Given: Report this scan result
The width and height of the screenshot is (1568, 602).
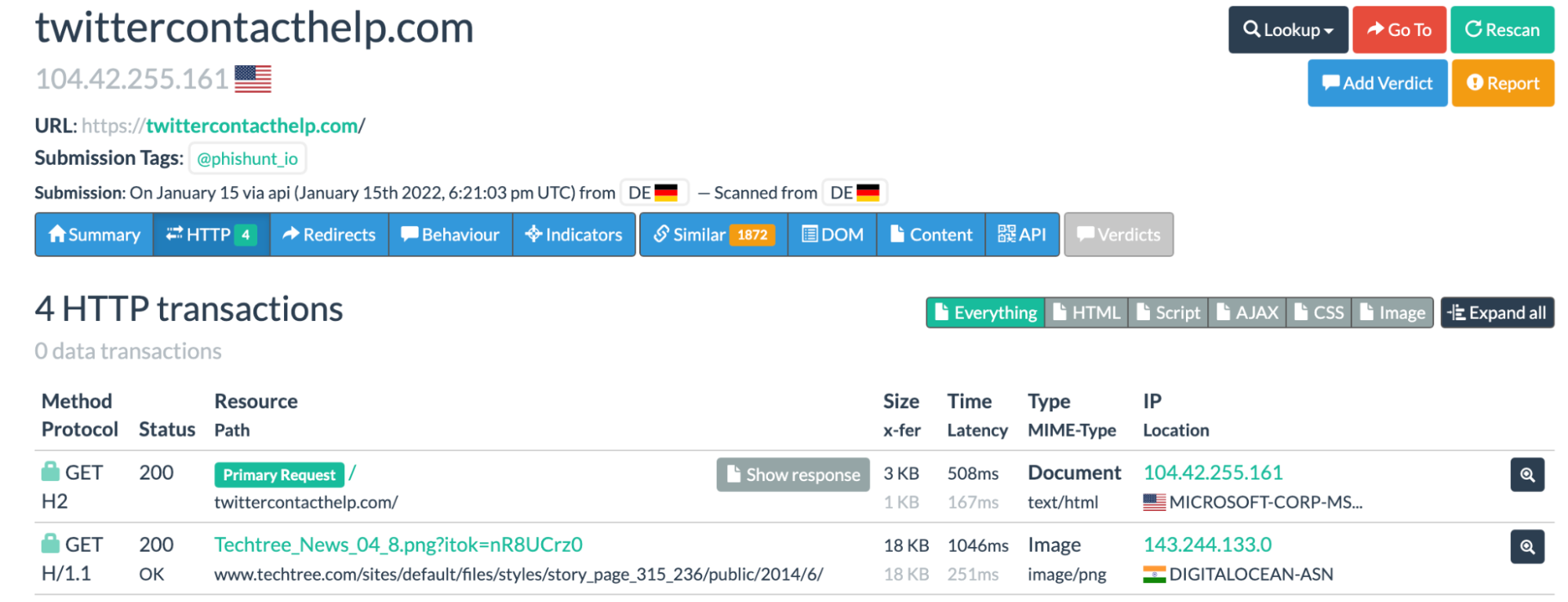Looking at the screenshot, I should tap(1502, 82).
